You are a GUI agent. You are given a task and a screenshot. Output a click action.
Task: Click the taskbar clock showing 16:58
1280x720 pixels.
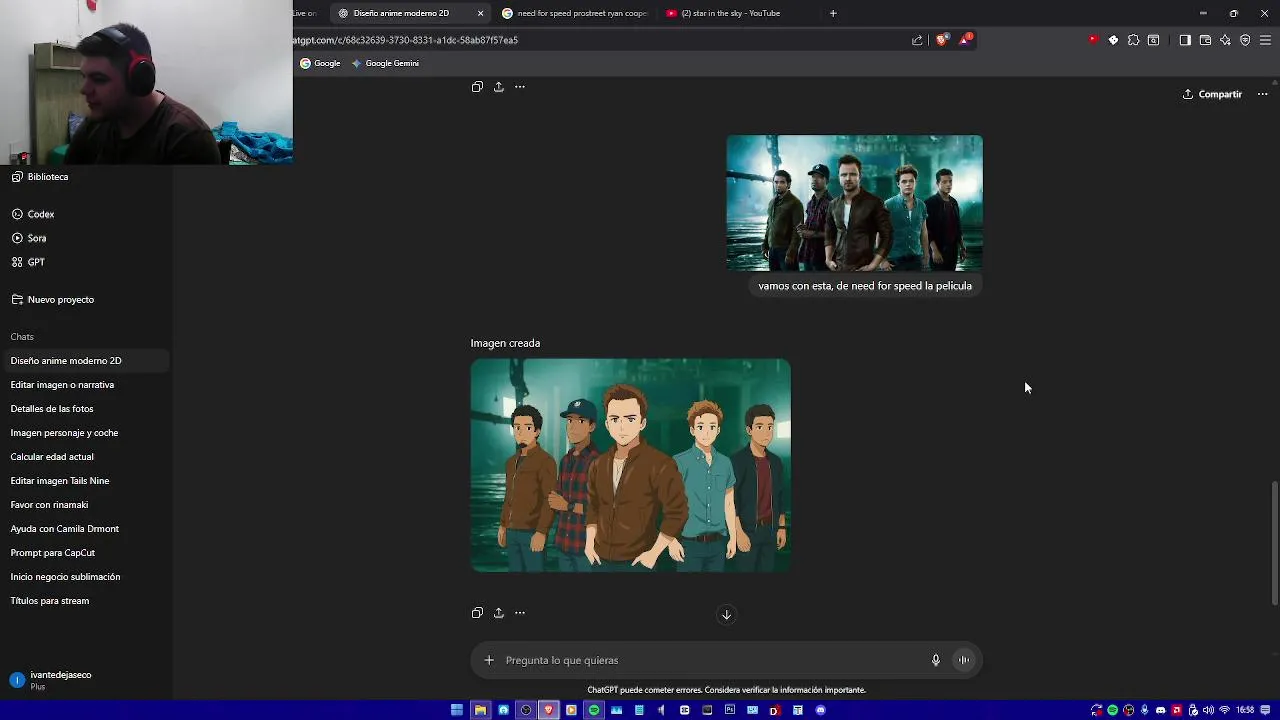(x=1245, y=710)
